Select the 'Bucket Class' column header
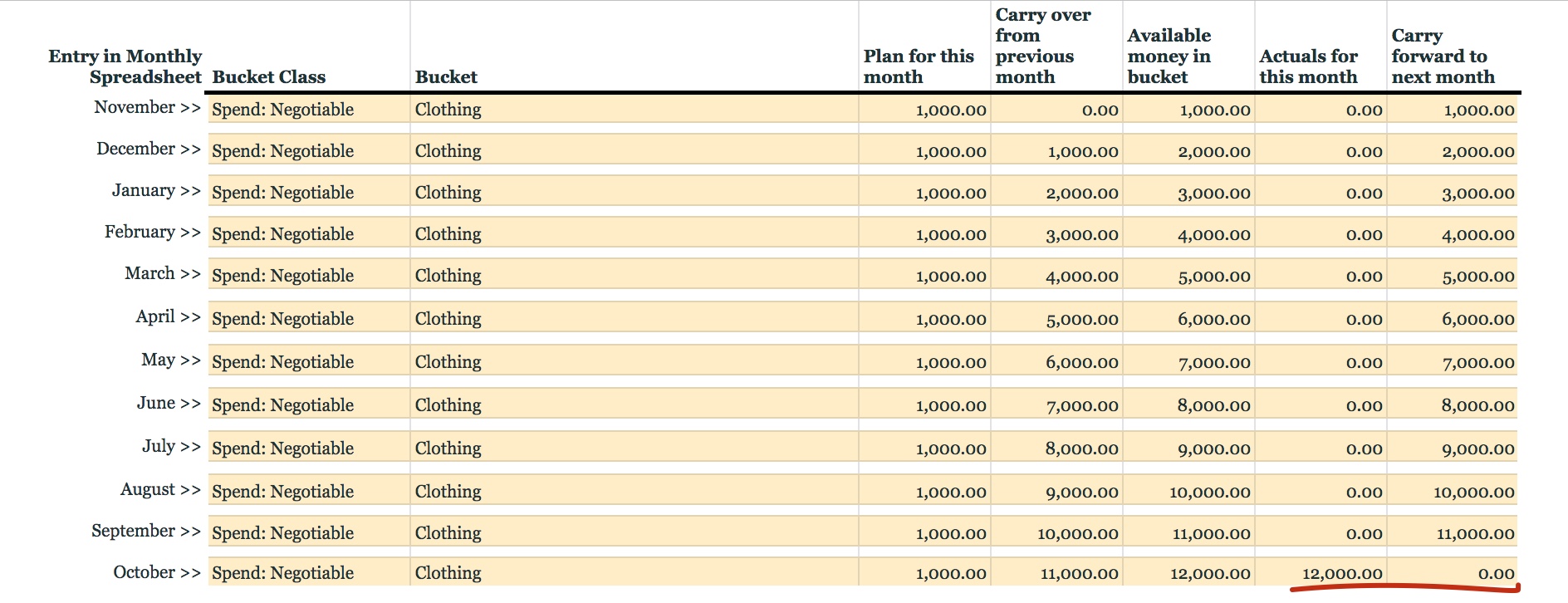 [269, 77]
